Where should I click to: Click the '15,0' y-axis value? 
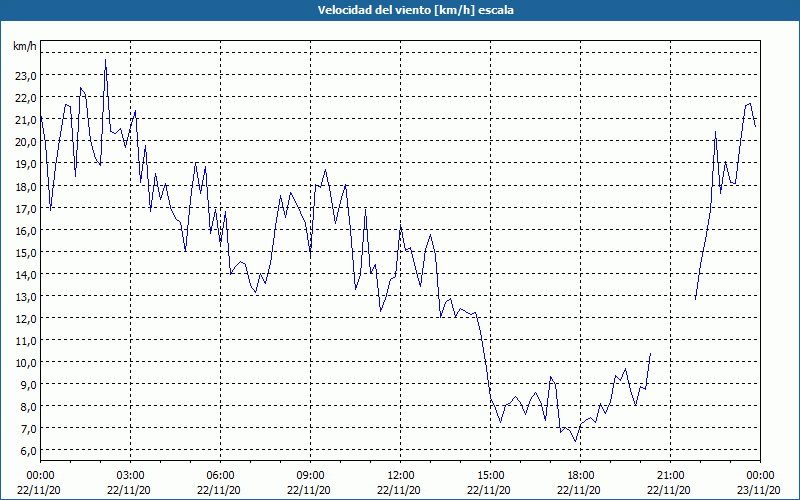tap(26, 253)
